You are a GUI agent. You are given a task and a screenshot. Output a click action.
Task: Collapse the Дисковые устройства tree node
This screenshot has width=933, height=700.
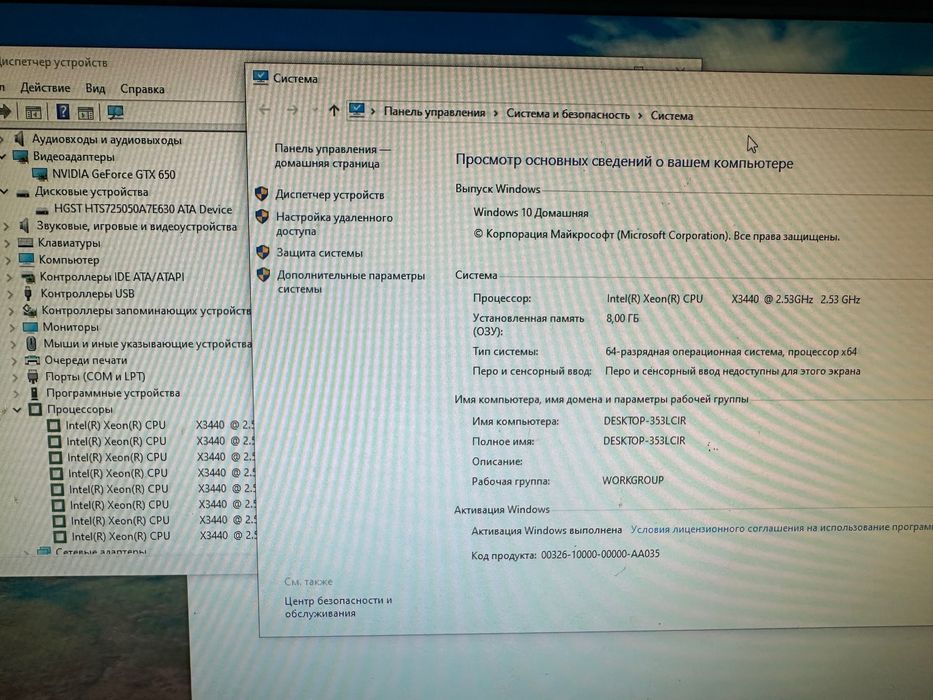click(x=5, y=192)
